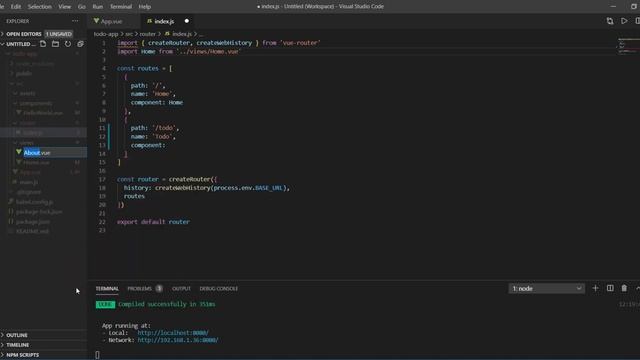Open package.json in the explorer
Viewport: 640px width, 360px height.
pyautogui.click(x=33, y=222)
